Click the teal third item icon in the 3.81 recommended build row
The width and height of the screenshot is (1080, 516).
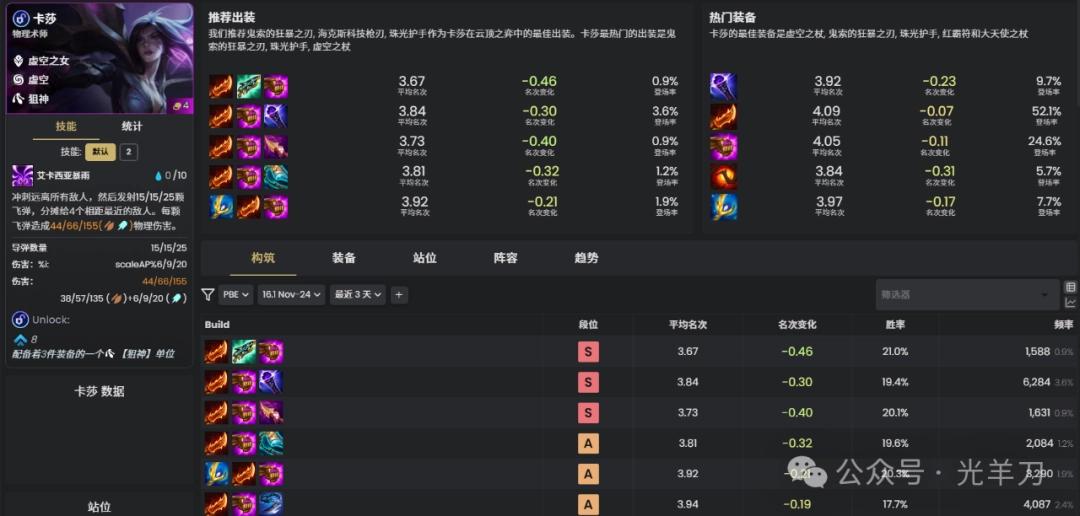tap(276, 177)
